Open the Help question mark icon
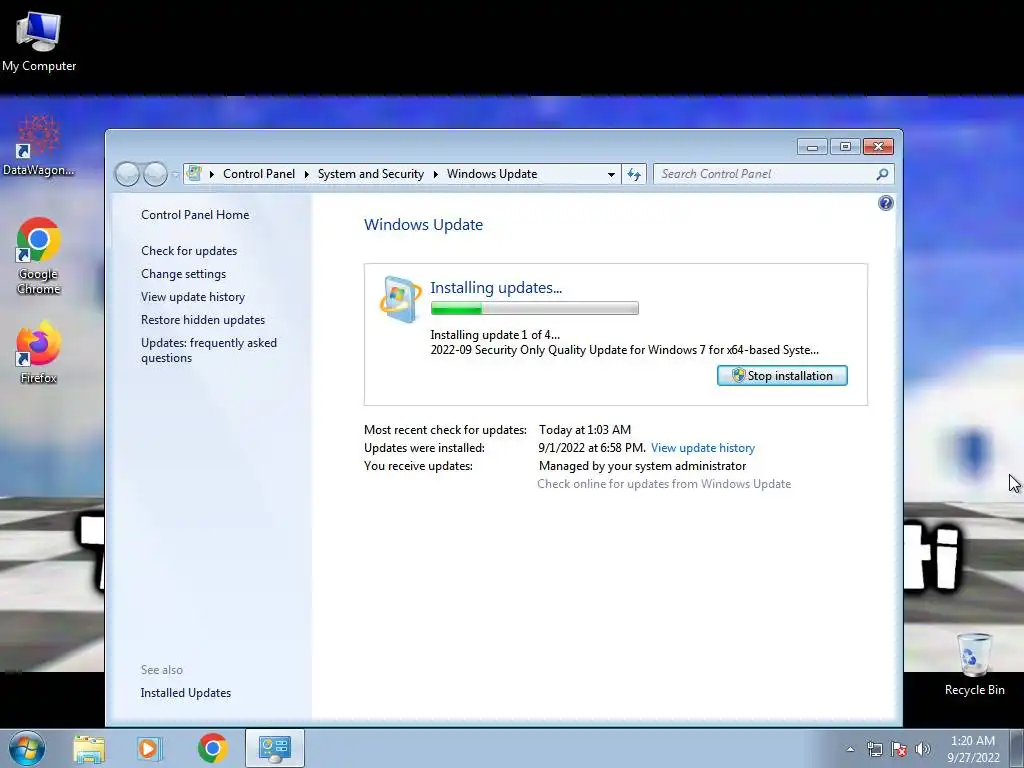Screen dimensions: 1024x768 [x=886, y=203]
